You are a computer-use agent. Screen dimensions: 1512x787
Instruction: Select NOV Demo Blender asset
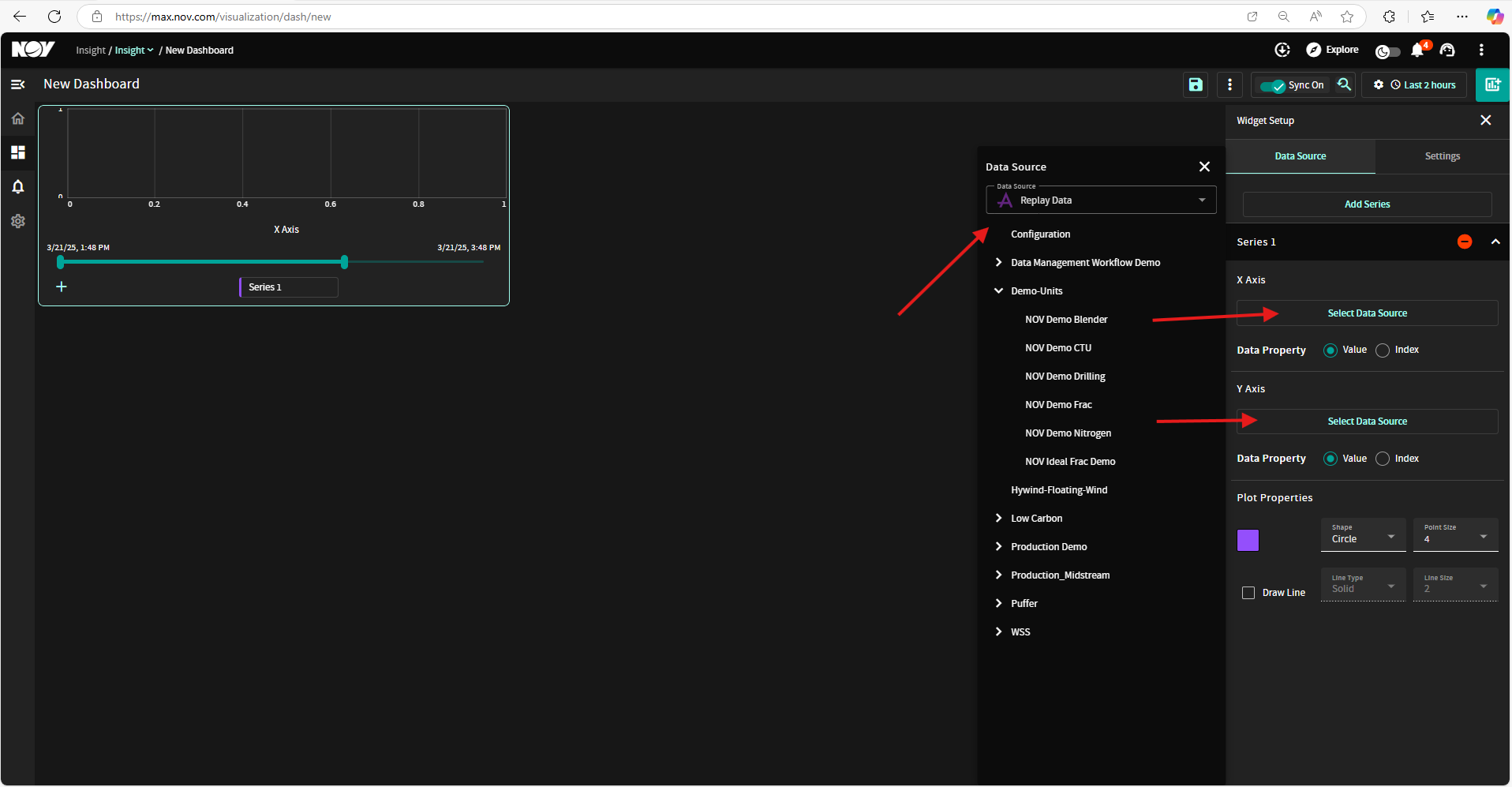(1066, 319)
